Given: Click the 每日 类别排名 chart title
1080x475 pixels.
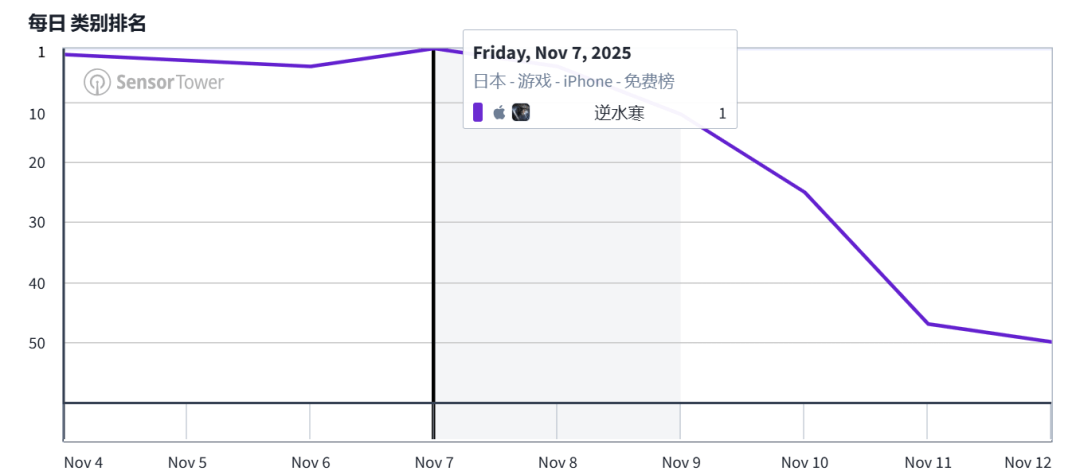Looking at the screenshot, I should tap(88, 23).
